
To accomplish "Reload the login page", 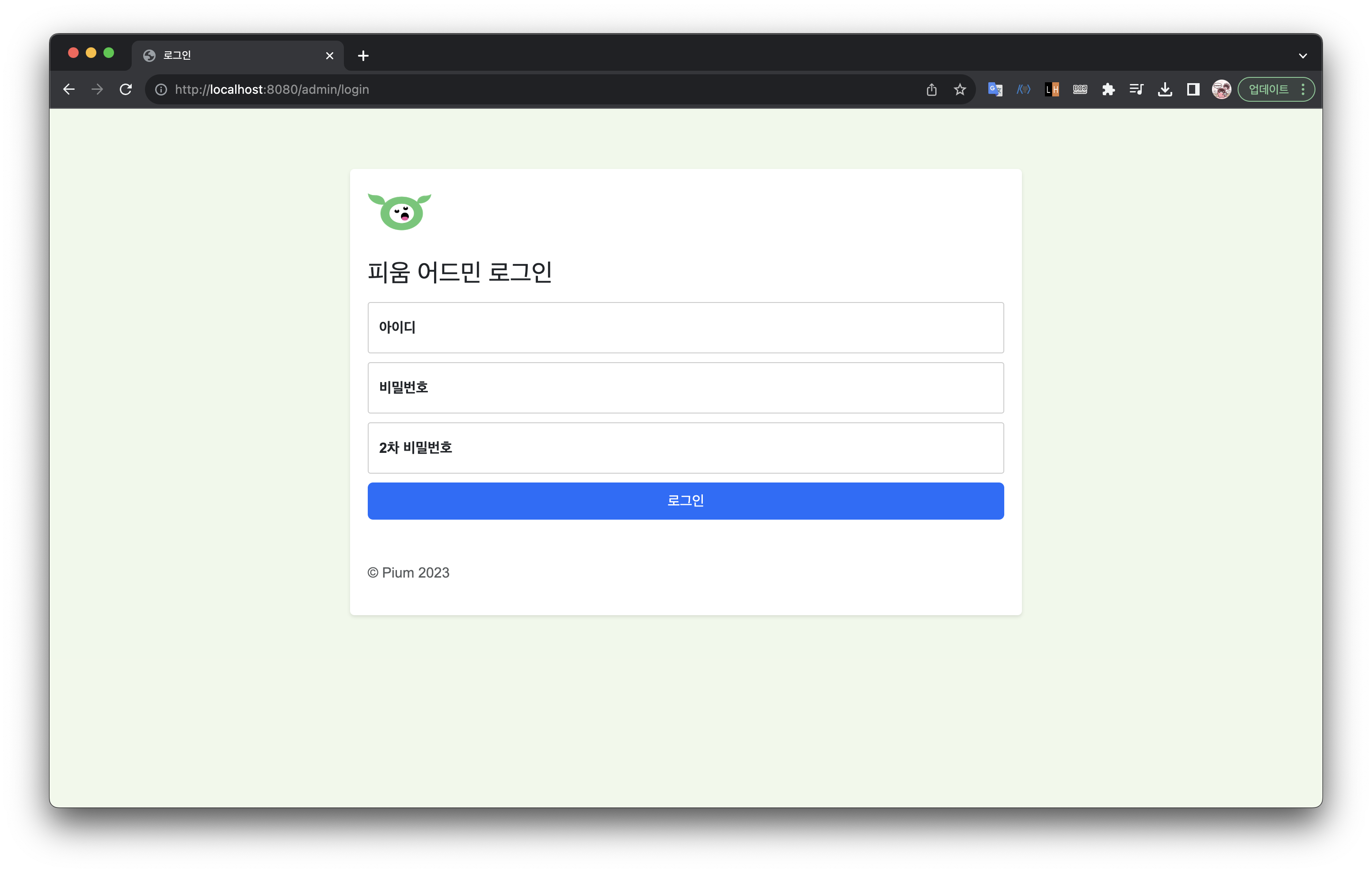I will (126, 89).
